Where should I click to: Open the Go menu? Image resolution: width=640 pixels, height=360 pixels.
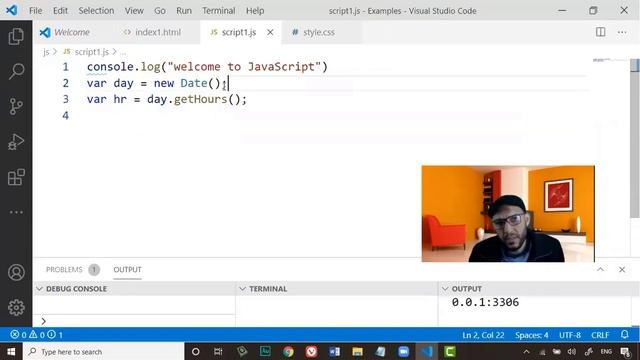tap(160, 11)
